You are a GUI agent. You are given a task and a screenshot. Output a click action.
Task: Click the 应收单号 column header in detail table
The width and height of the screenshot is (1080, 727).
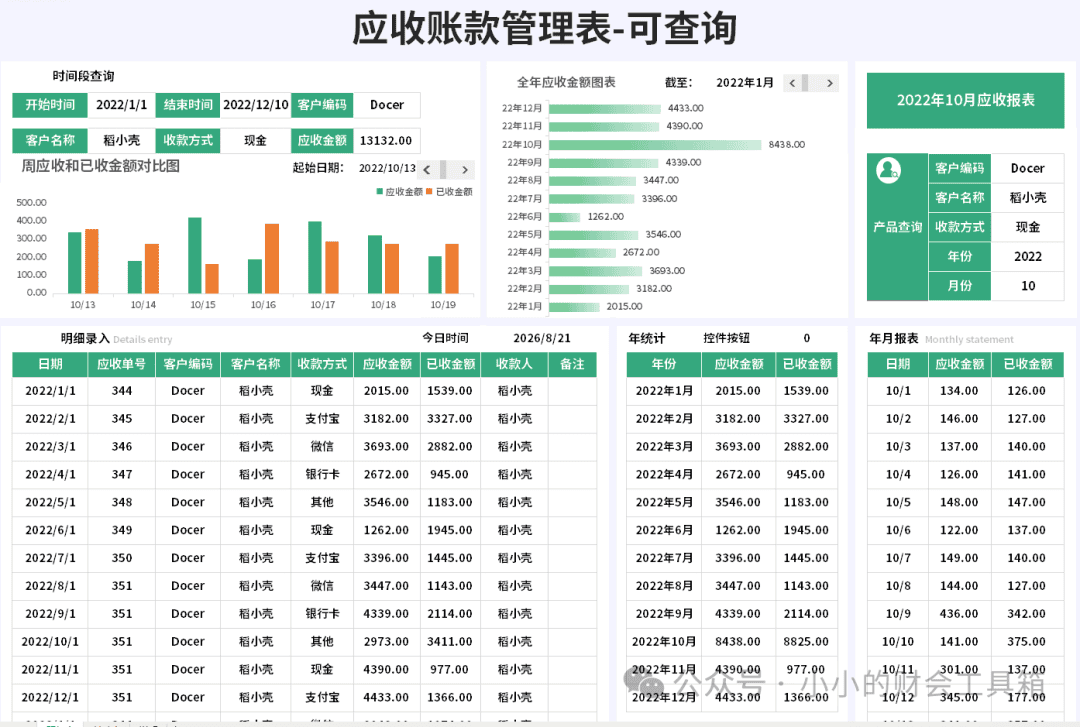coord(121,364)
